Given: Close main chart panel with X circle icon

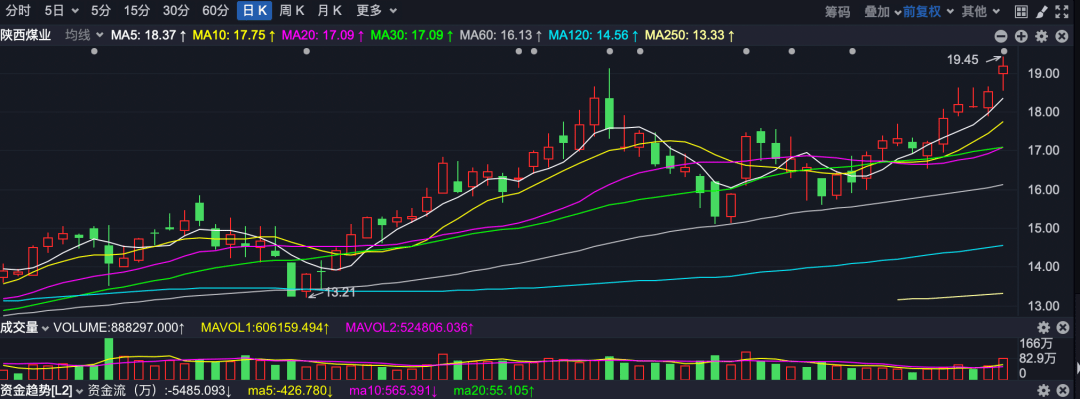Looking at the screenshot, I should (x=1061, y=36).
